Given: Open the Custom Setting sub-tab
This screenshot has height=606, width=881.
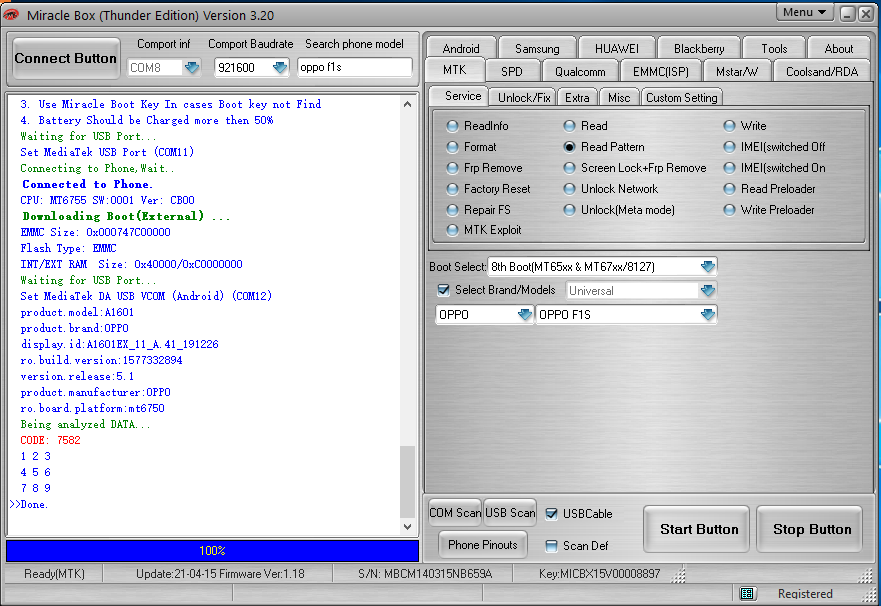Looking at the screenshot, I should [682, 98].
